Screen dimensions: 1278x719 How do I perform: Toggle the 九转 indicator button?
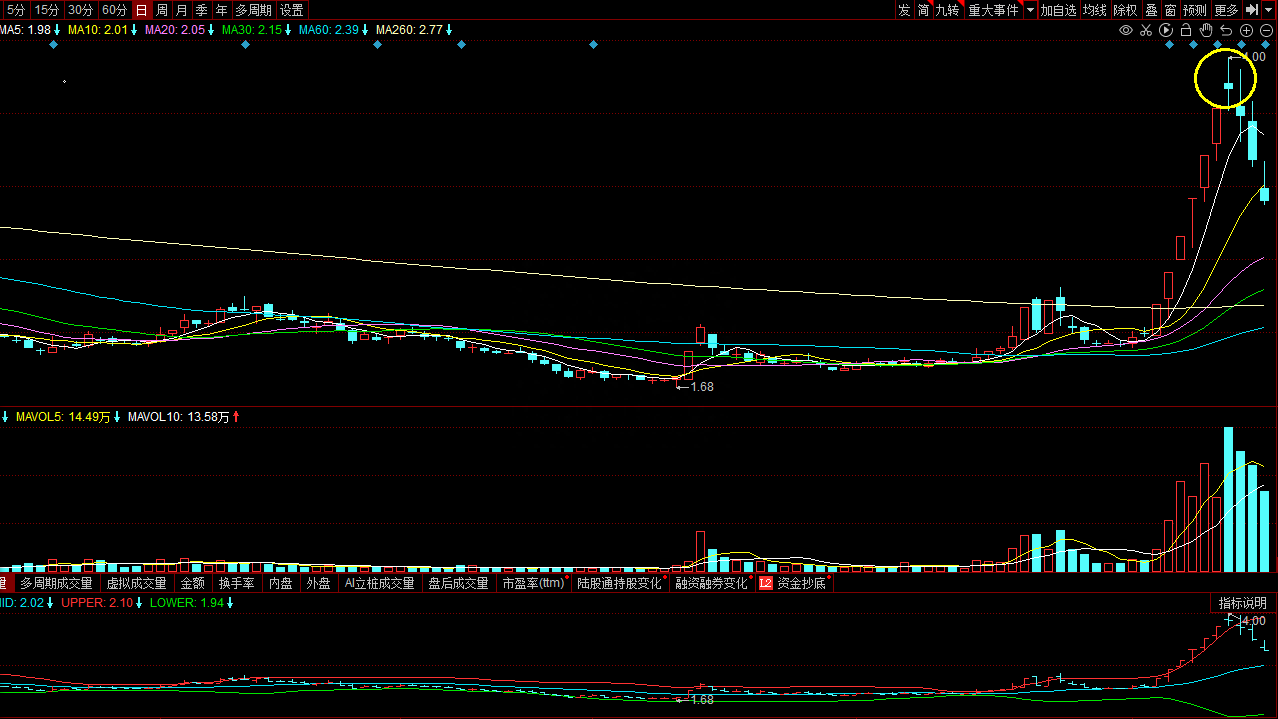[x=948, y=10]
